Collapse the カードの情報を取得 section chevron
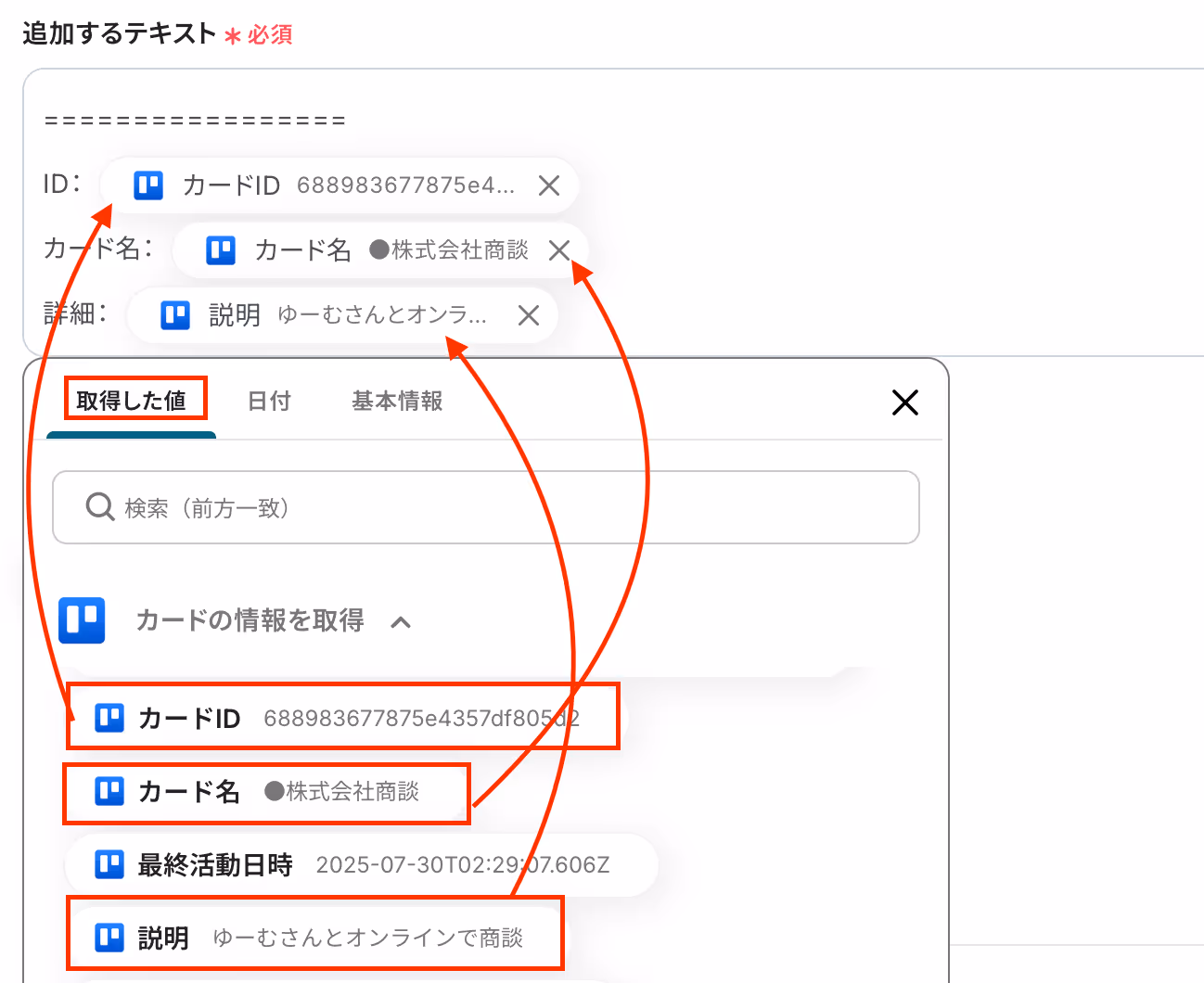 tap(401, 622)
